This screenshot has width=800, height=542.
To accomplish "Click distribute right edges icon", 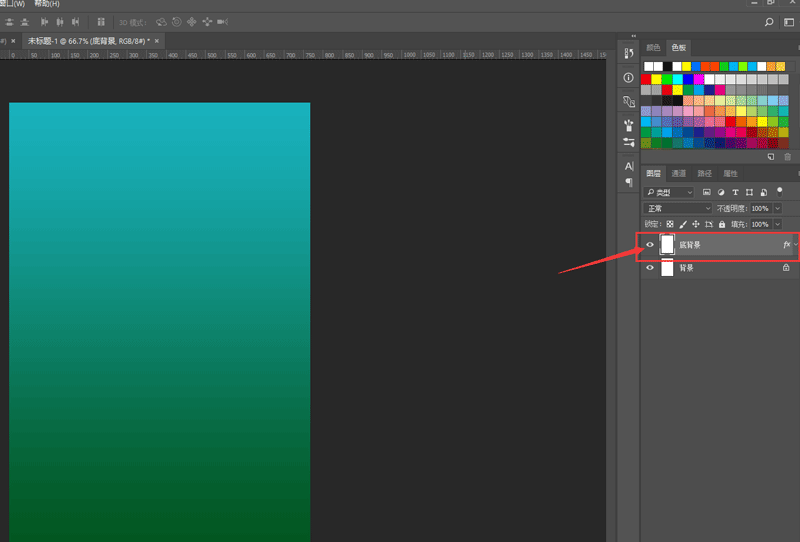I will point(76,22).
